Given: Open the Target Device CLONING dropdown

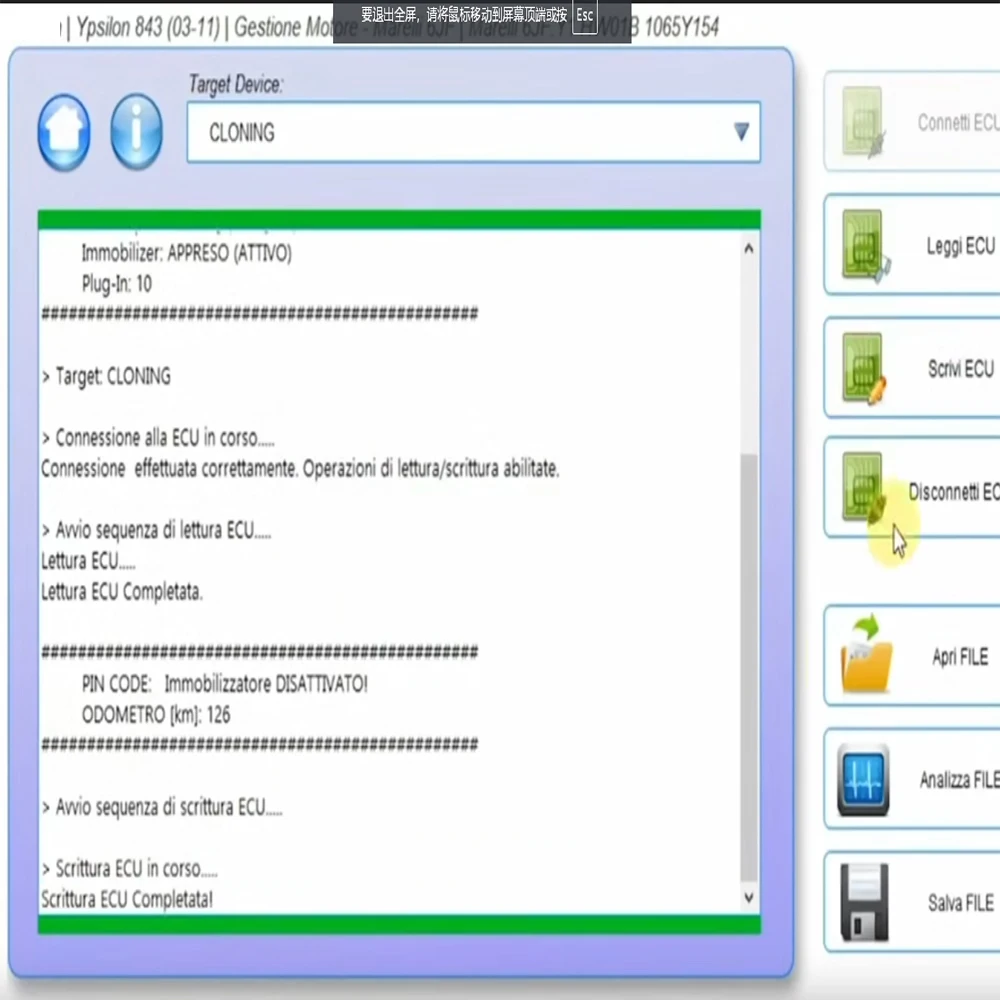Looking at the screenshot, I should pos(473,132).
